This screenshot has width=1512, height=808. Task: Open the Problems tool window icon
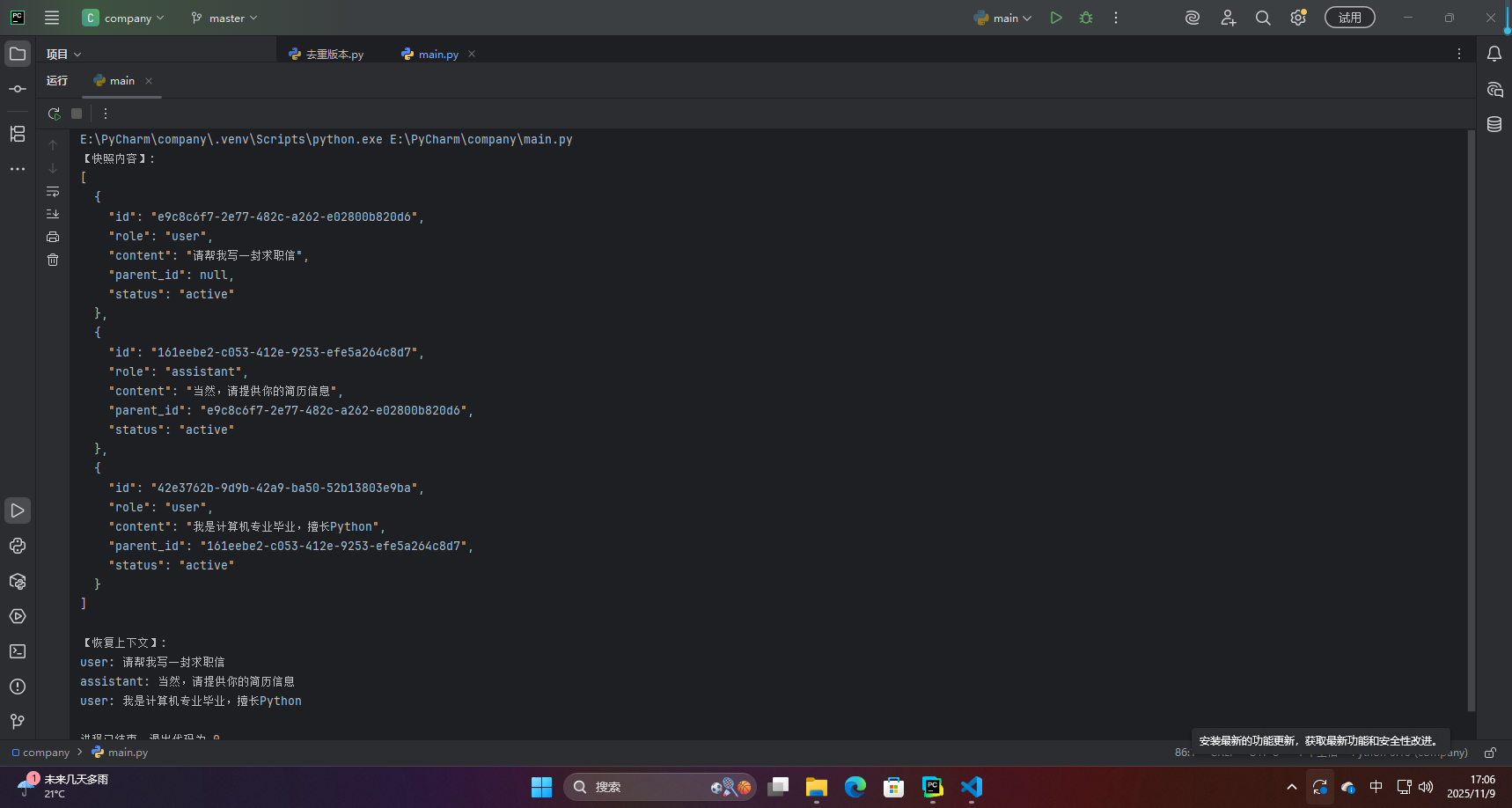(18, 687)
